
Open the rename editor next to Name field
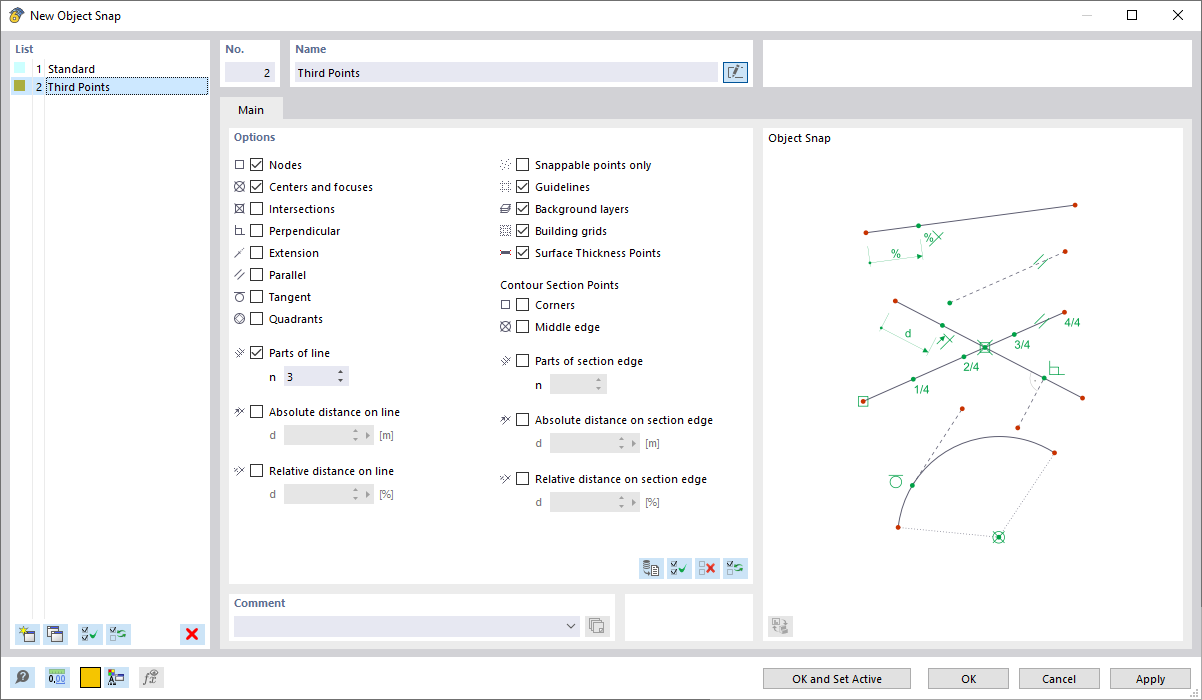(x=735, y=71)
